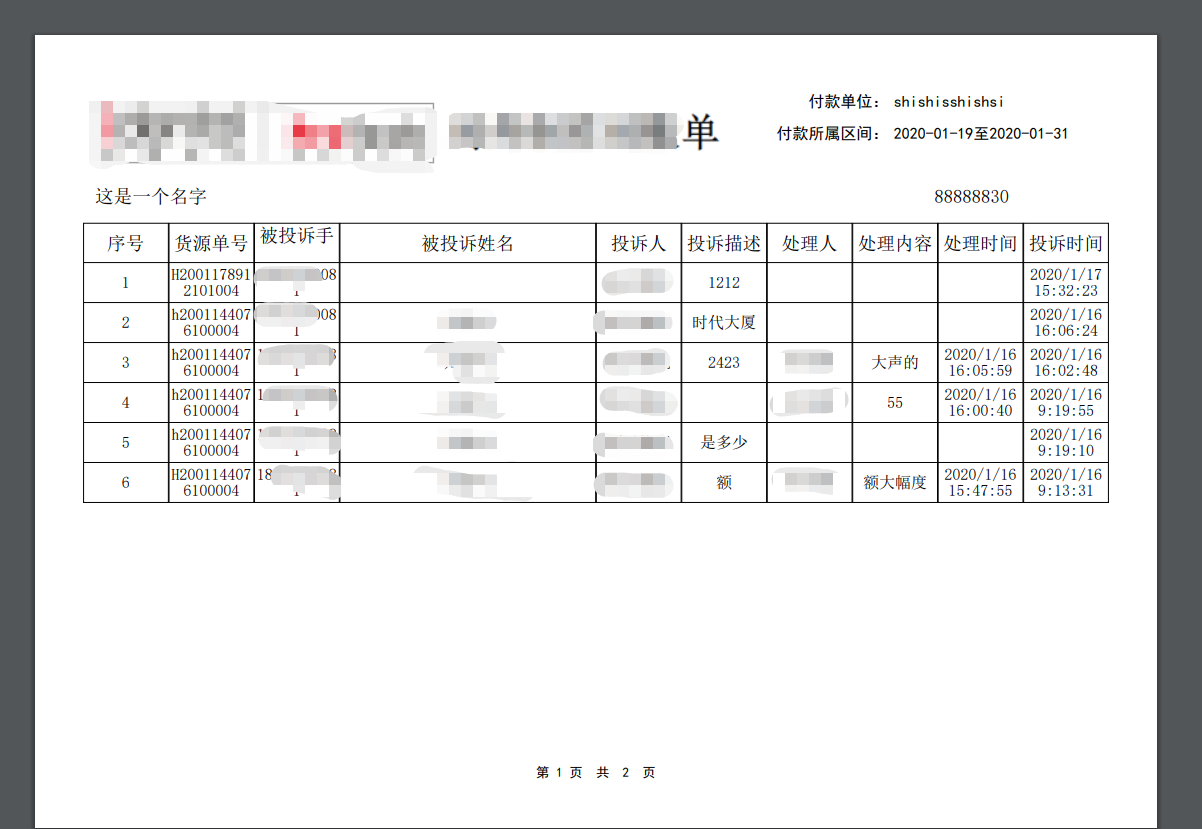Click the 货源单号 cell in row 5
Image resolution: width=1202 pixels, height=829 pixels.
(211, 443)
